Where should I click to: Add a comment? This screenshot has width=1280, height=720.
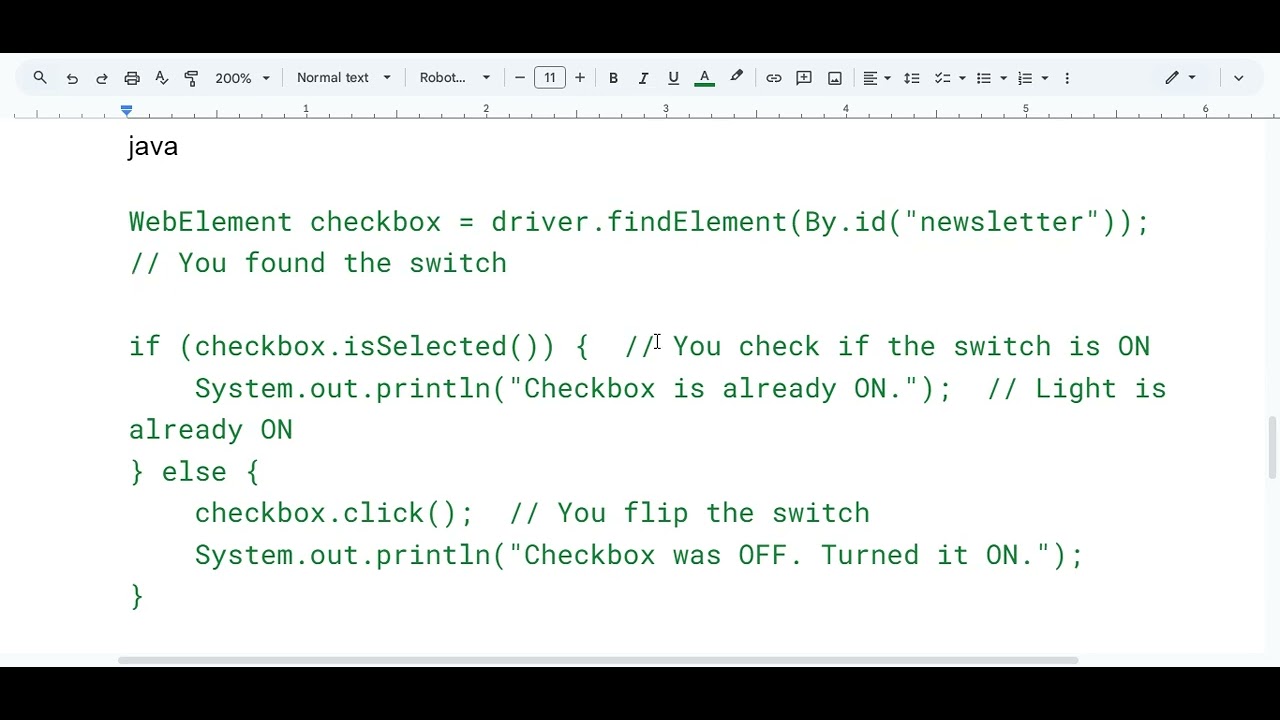(x=804, y=78)
